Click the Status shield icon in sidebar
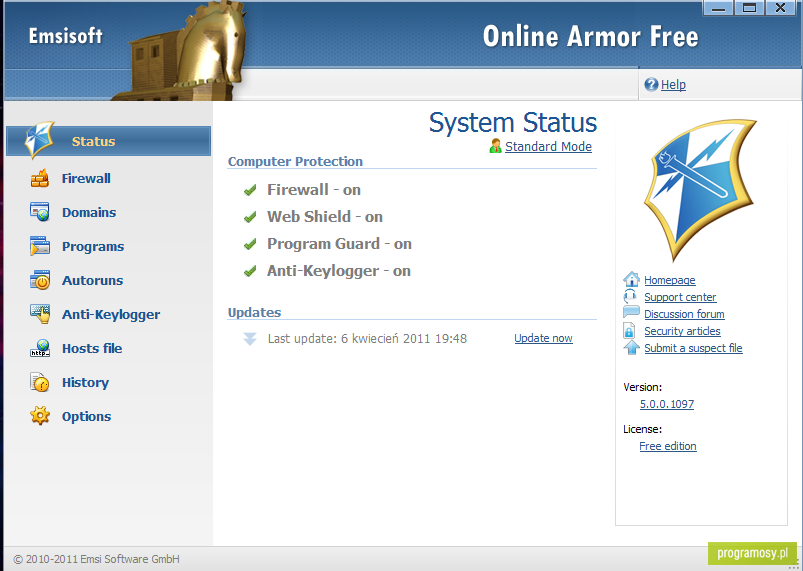This screenshot has width=803, height=571. pyautogui.click(x=39, y=139)
